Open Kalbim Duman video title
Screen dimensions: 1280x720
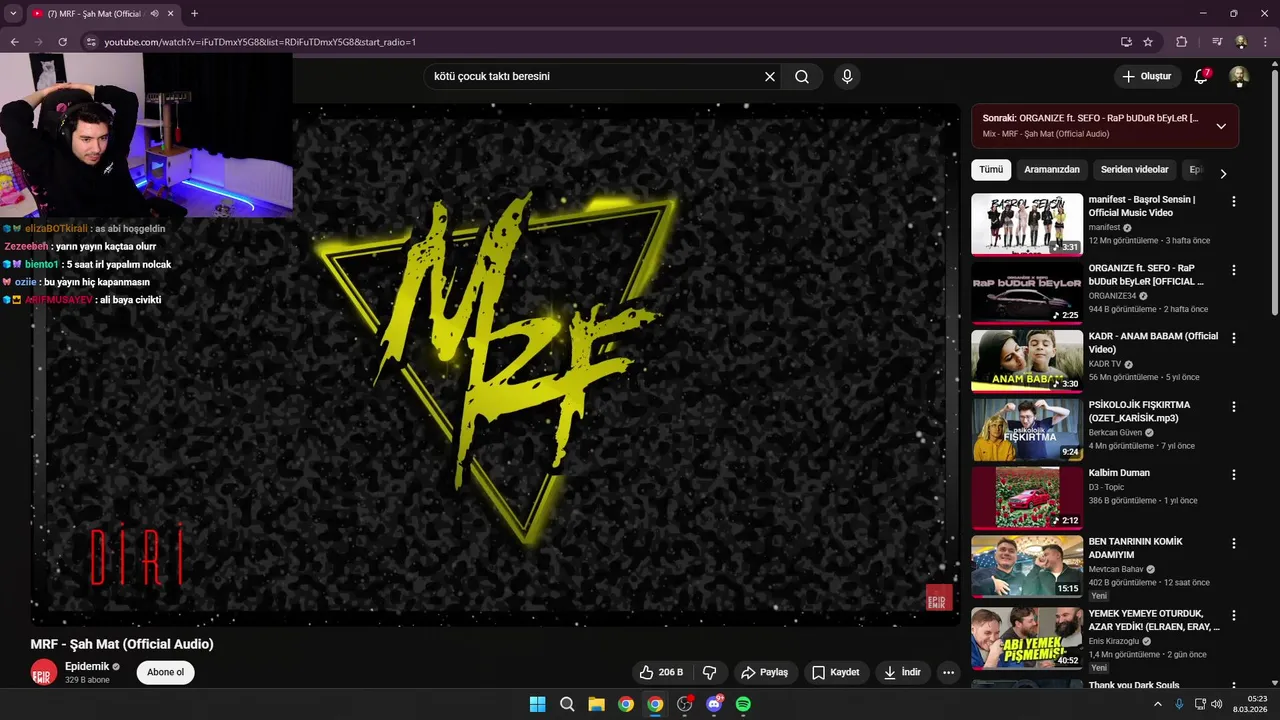(1119, 473)
